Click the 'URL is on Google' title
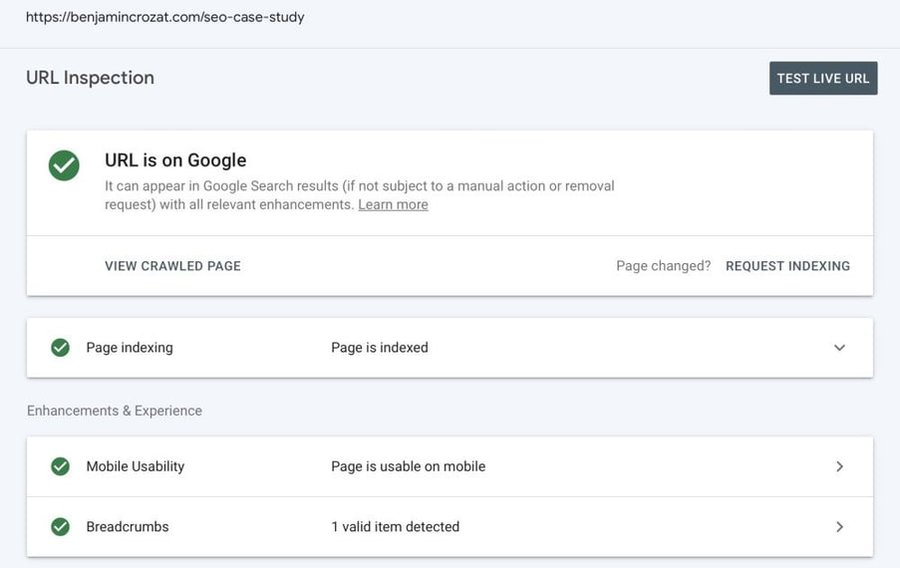Image resolution: width=900 pixels, height=568 pixels. 175,160
